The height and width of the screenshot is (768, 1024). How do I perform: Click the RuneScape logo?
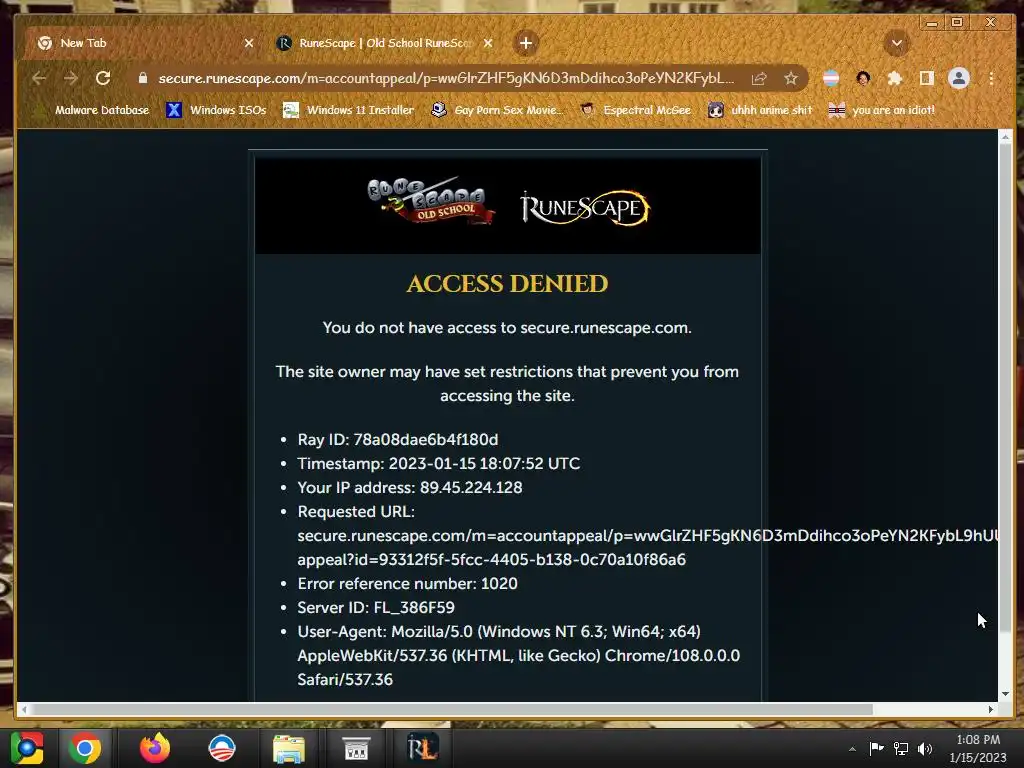pos(584,208)
